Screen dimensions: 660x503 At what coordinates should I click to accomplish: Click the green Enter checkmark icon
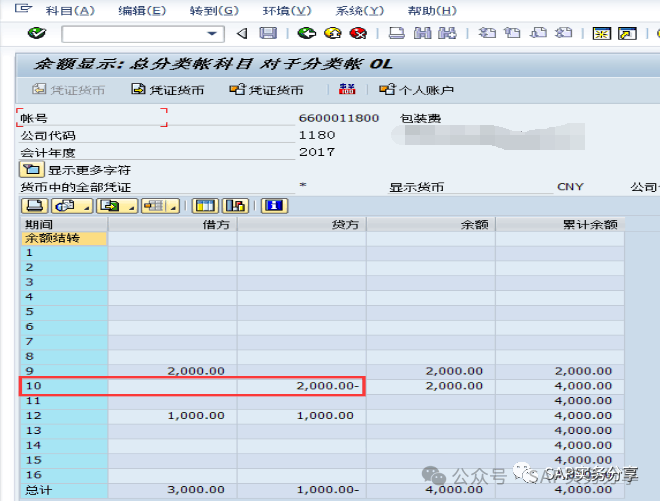(37, 33)
